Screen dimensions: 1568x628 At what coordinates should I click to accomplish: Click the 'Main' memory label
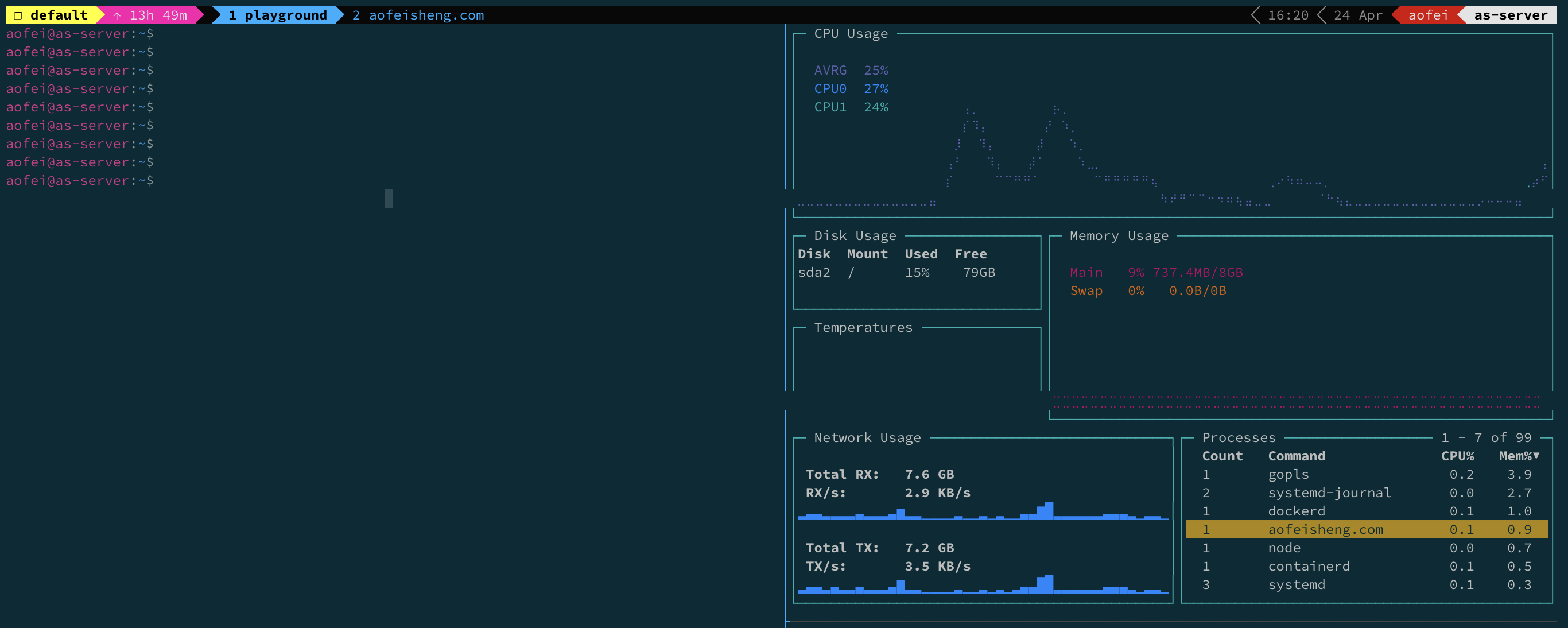pyautogui.click(x=1086, y=273)
